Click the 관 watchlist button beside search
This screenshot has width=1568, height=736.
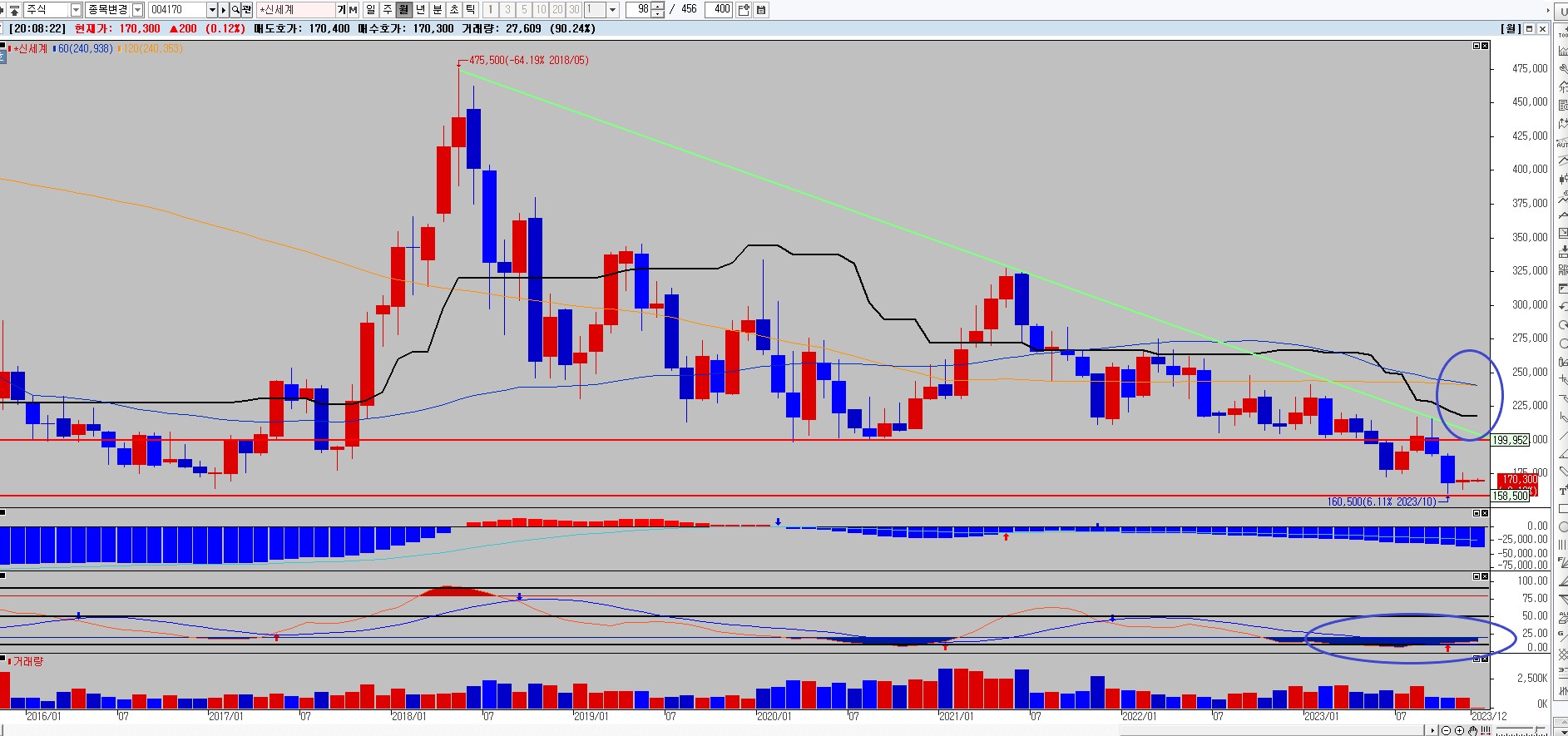247,9
